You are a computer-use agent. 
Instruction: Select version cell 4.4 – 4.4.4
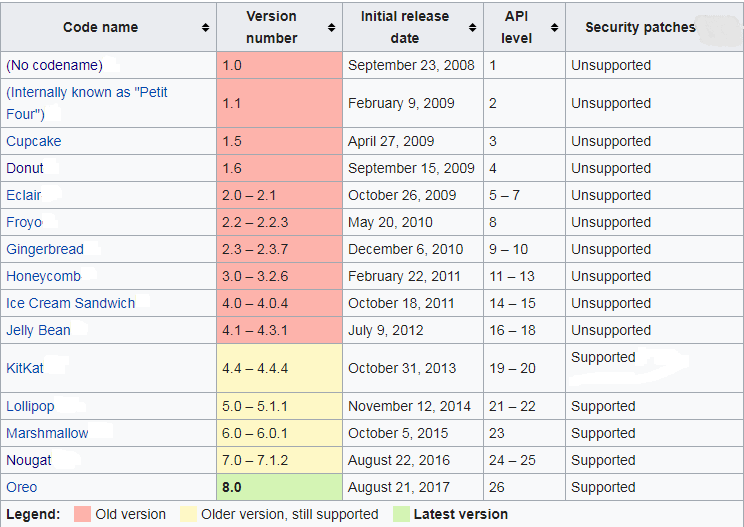click(x=279, y=368)
